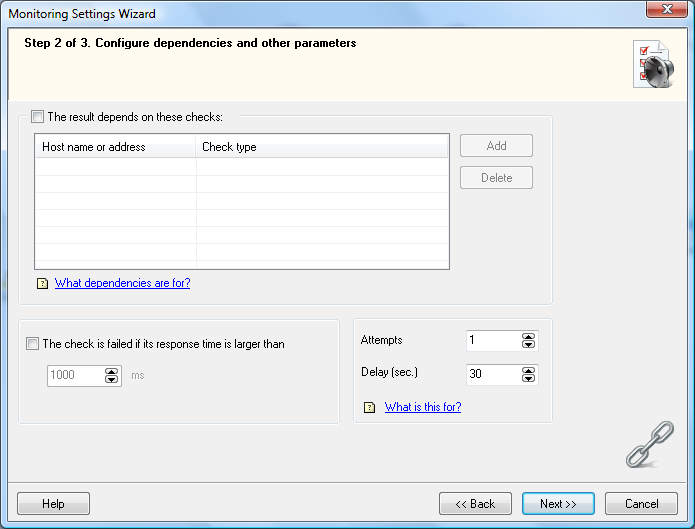Click the chain link dependency icon

tap(650, 444)
